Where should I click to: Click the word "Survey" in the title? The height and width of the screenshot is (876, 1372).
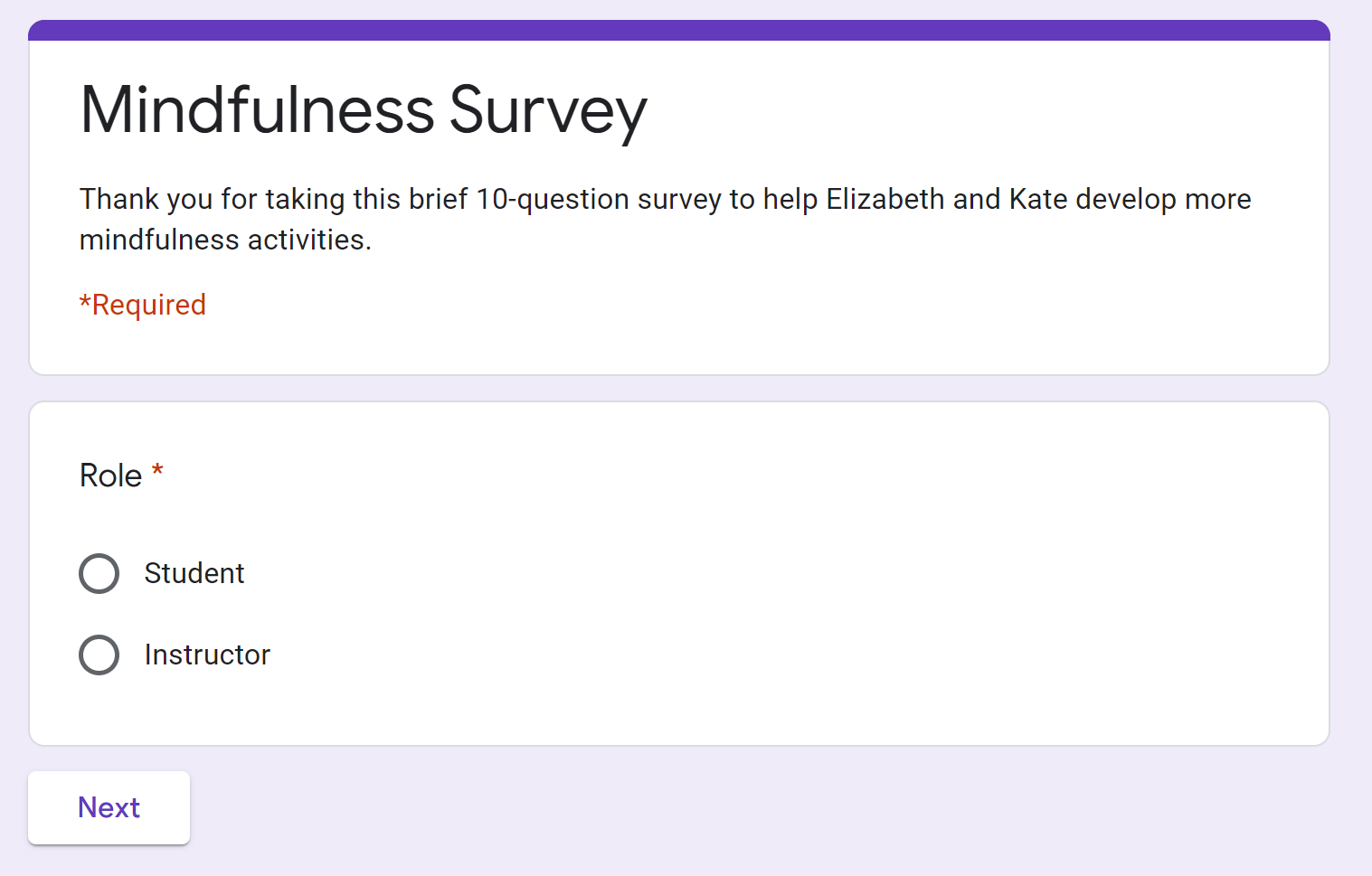pyautogui.click(x=548, y=113)
